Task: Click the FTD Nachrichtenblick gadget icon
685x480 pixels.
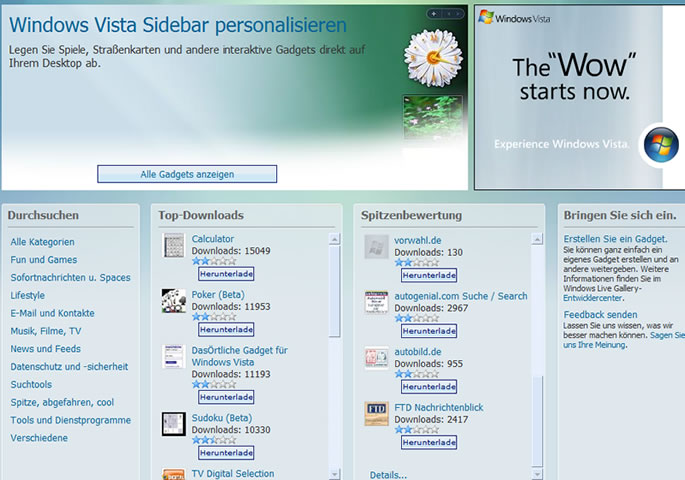Action: 376,414
